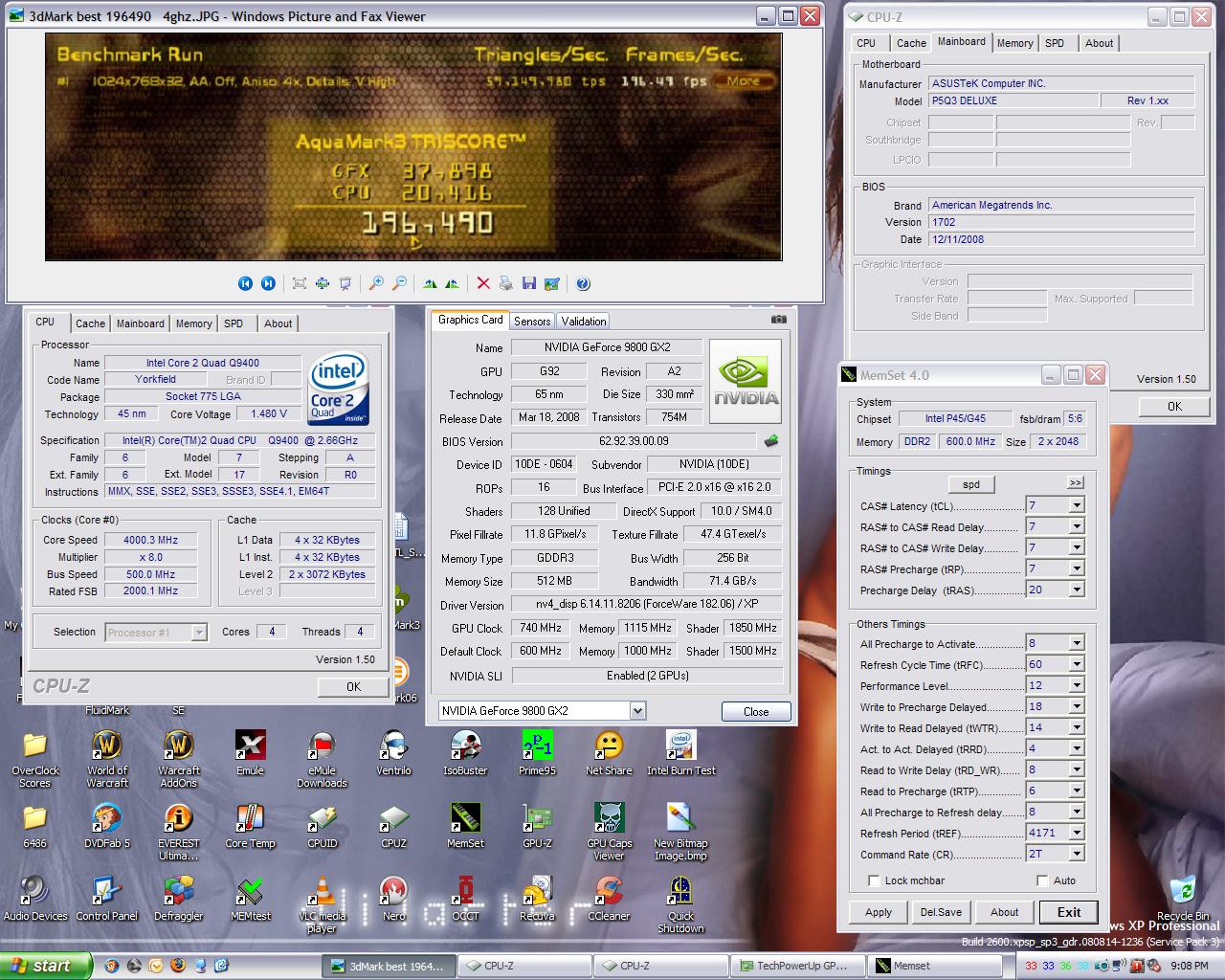Click Apply button in MemSet
Image resolution: width=1225 pixels, height=980 pixels.
879,912
